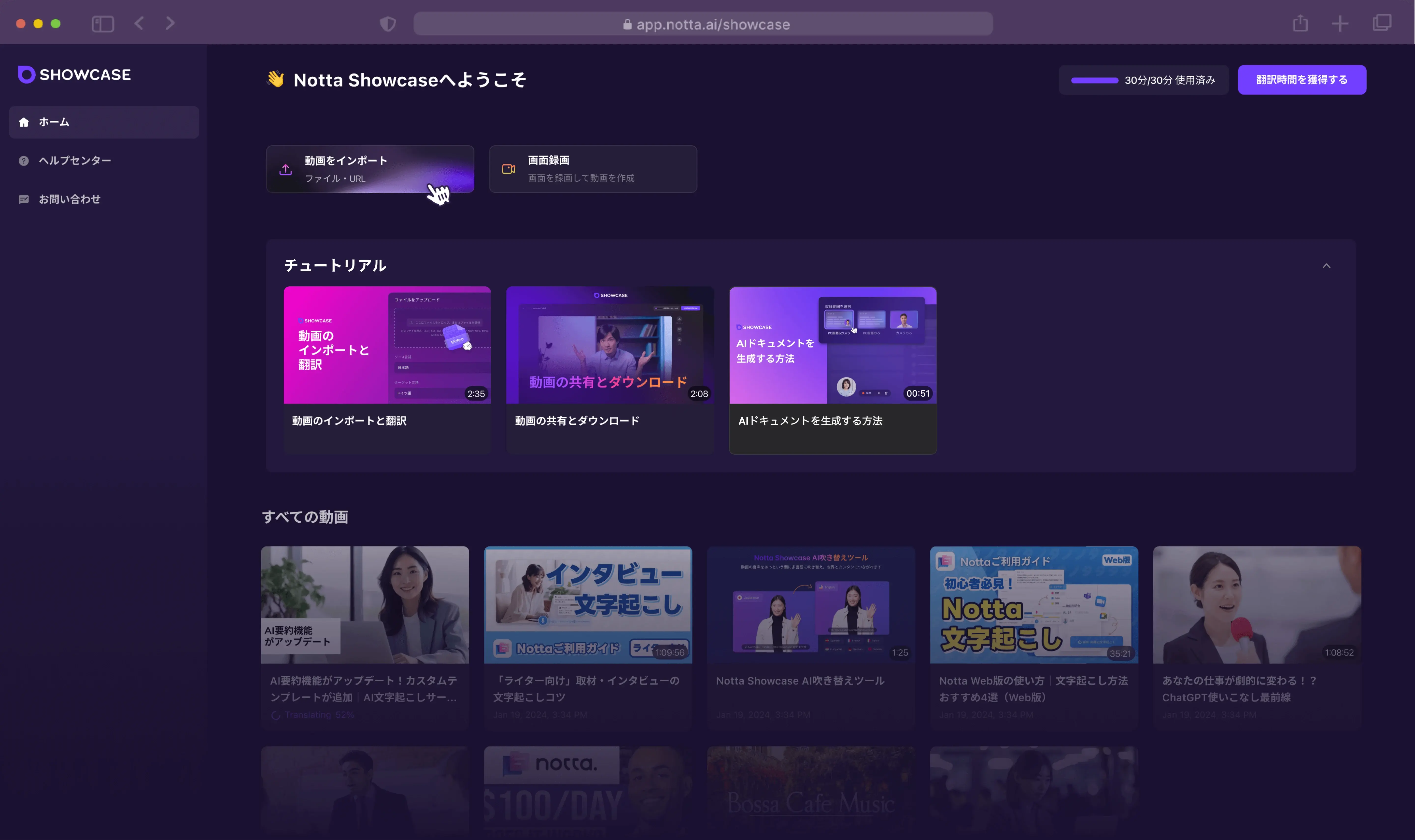Click the contact message icon in sidebar
Viewport: 1415px width, 840px height.
[24, 199]
